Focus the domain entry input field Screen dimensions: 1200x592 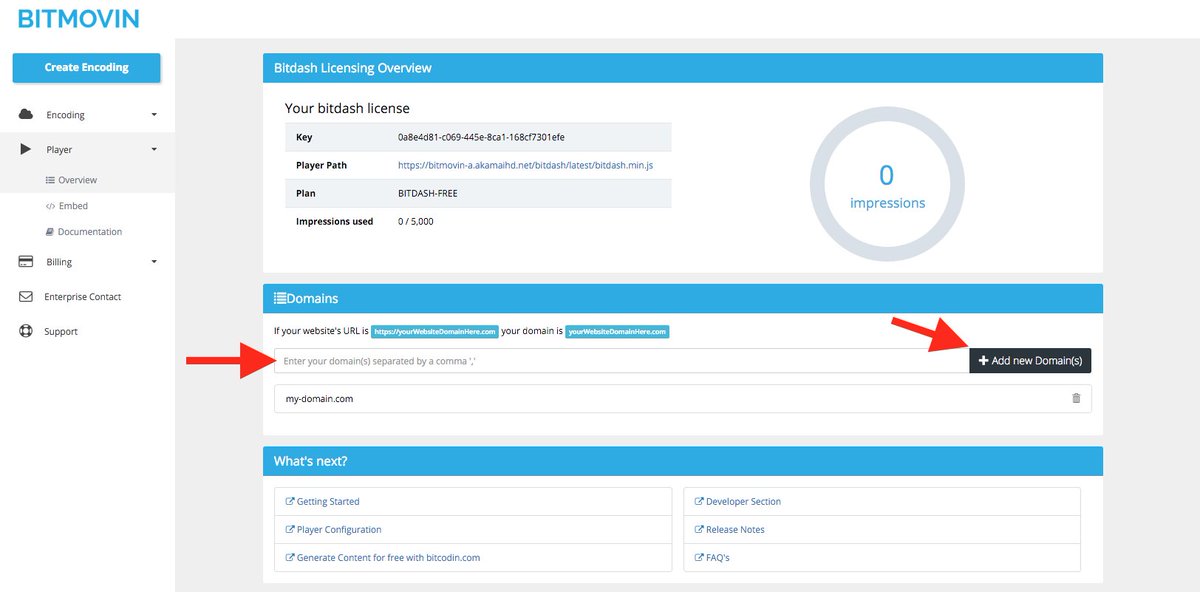[x=621, y=361]
